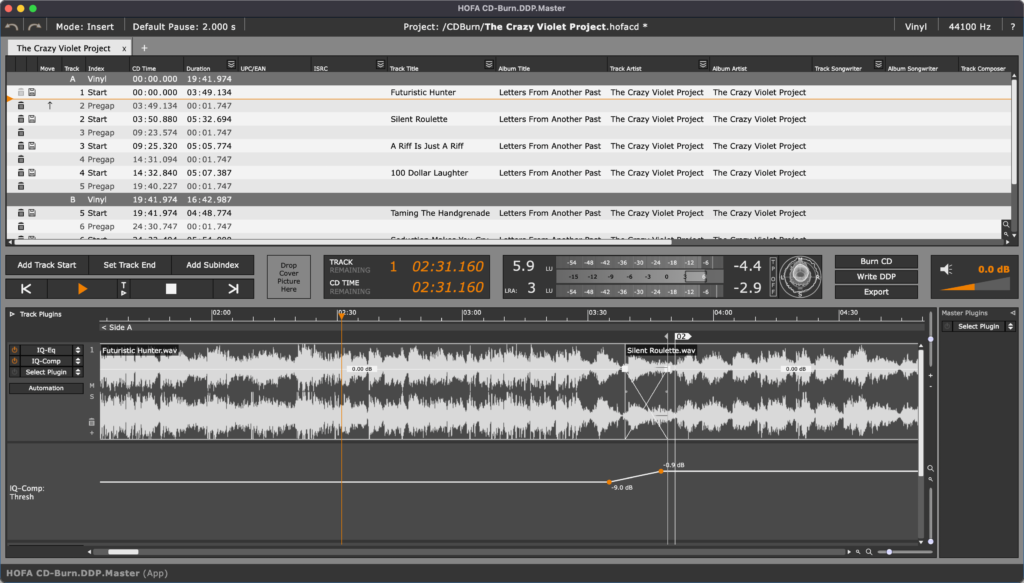Screen dimensions: 1024x583
Task: Click the redo arrow icon
Action: pyautogui.click(x=35, y=26)
